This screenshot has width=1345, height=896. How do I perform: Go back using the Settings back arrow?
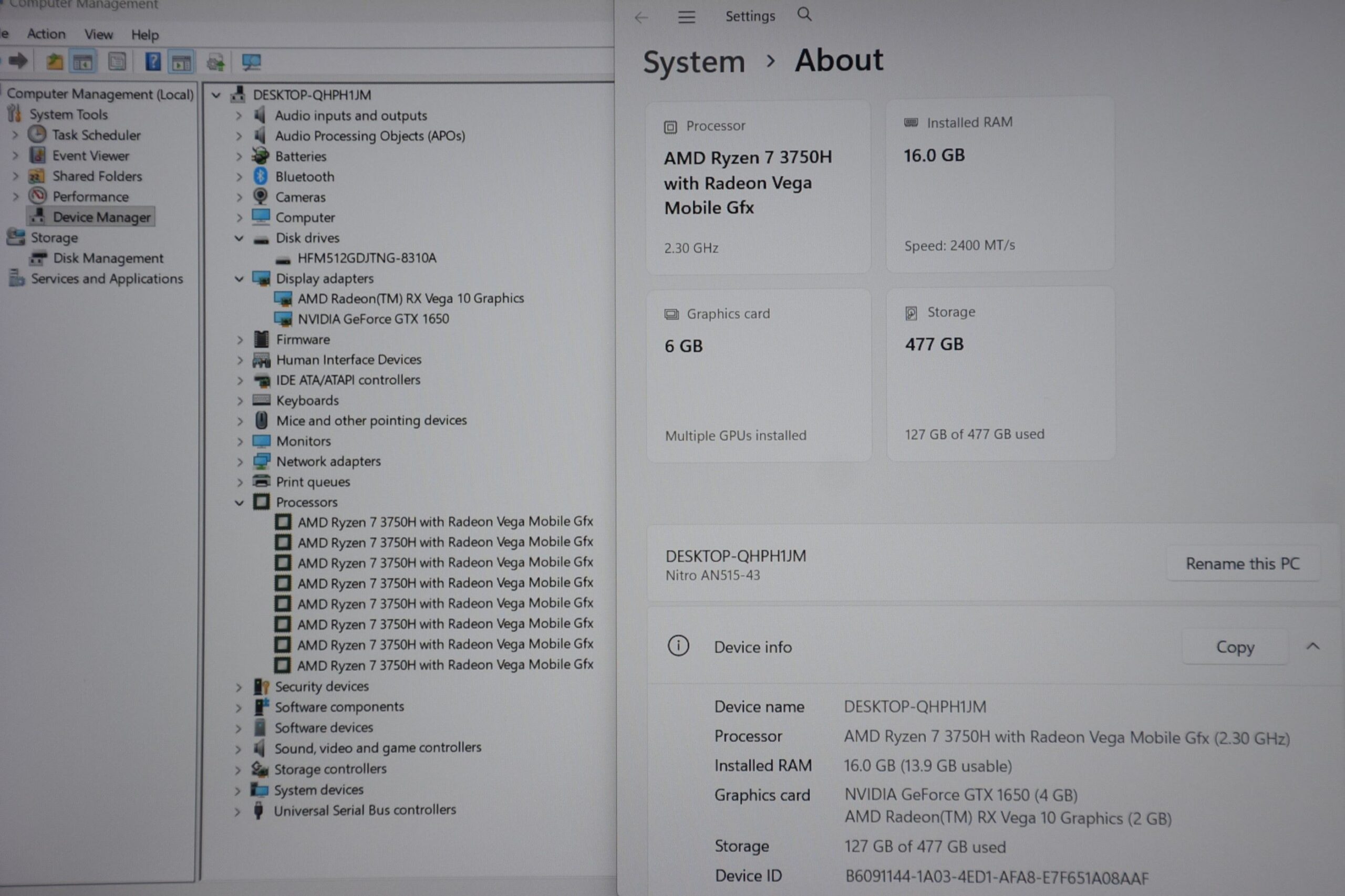click(x=642, y=18)
